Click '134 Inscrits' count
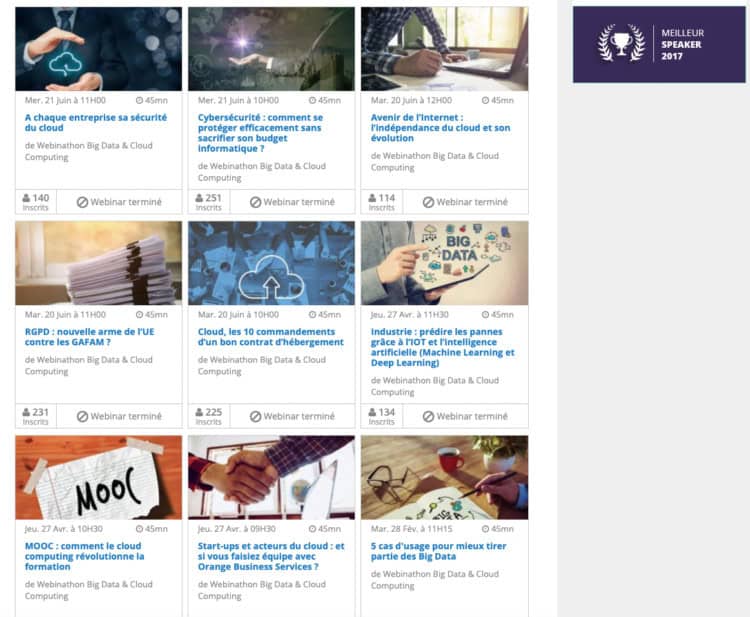Screen dimensions: 750x617 pos(381,416)
